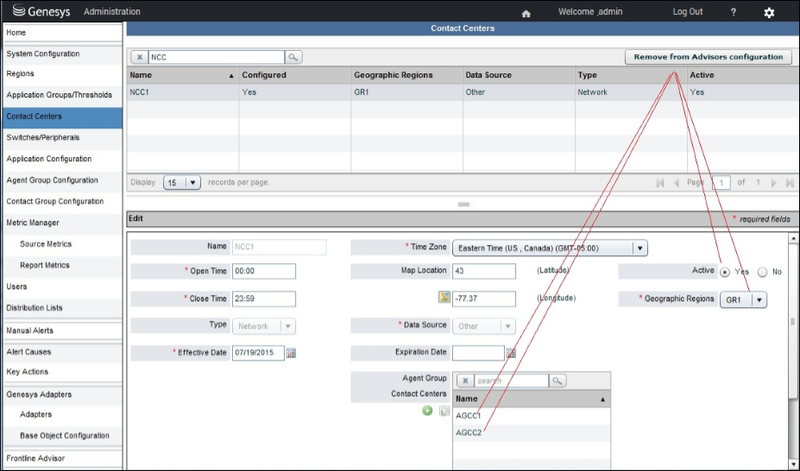The width and height of the screenshot is (800, 471).
Task: Change records per page dropdown
Action: tap(182, 183)
